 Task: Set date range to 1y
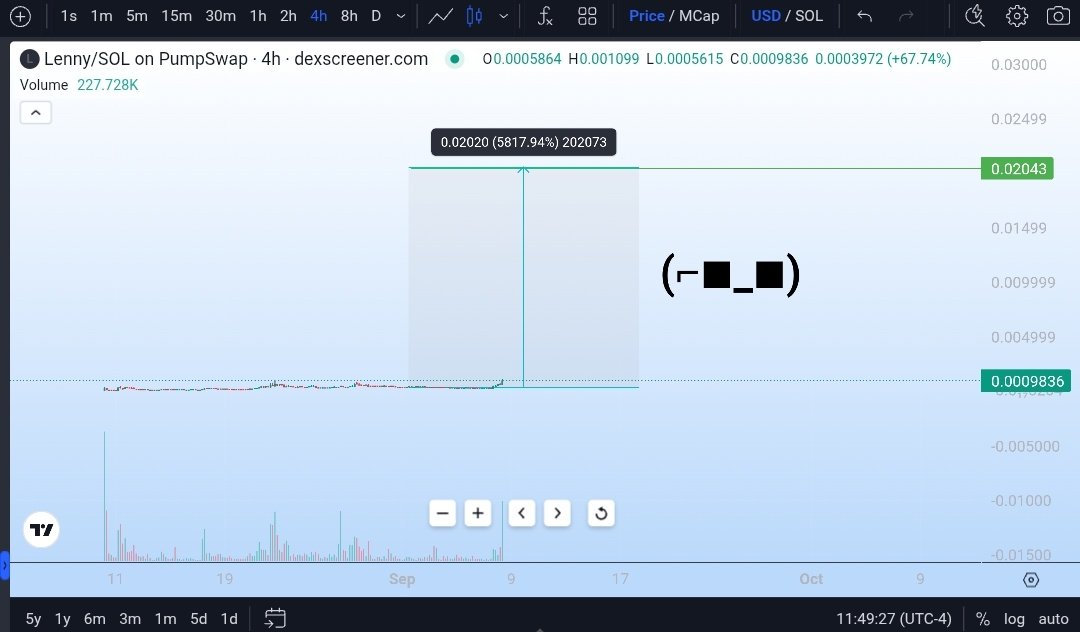tap(63, 619)
